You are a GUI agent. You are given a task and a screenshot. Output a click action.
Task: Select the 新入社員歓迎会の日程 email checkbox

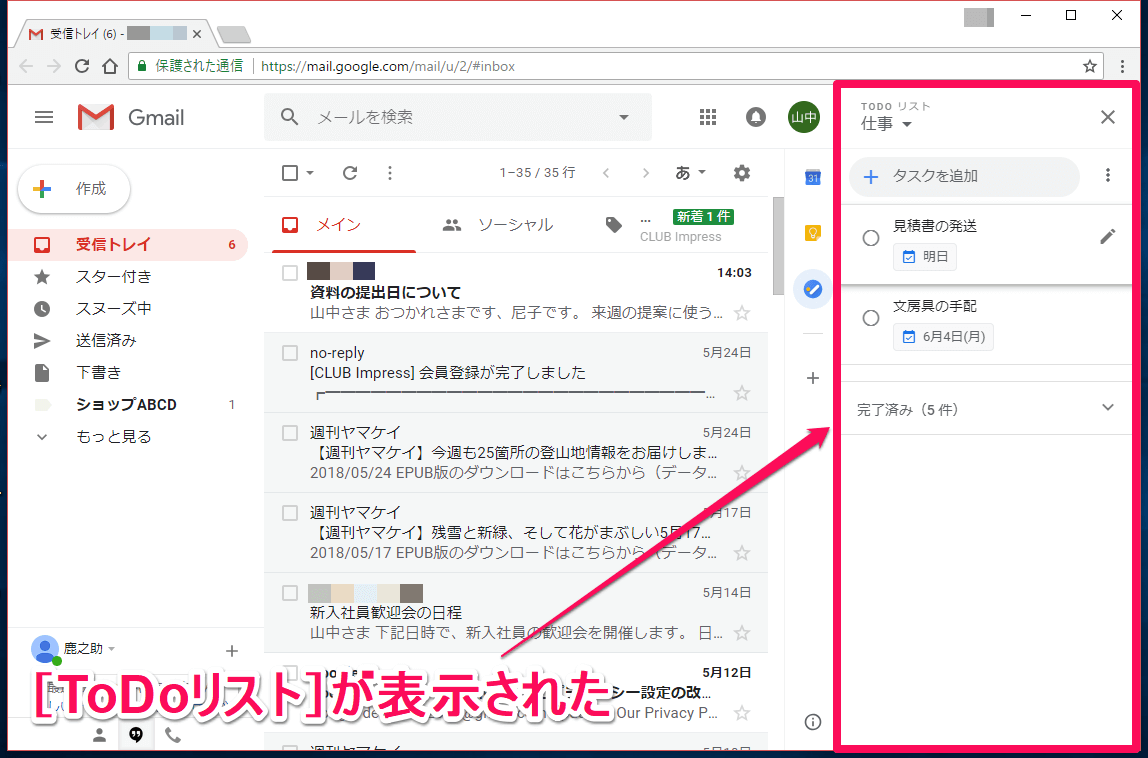(x=290, y=593)
